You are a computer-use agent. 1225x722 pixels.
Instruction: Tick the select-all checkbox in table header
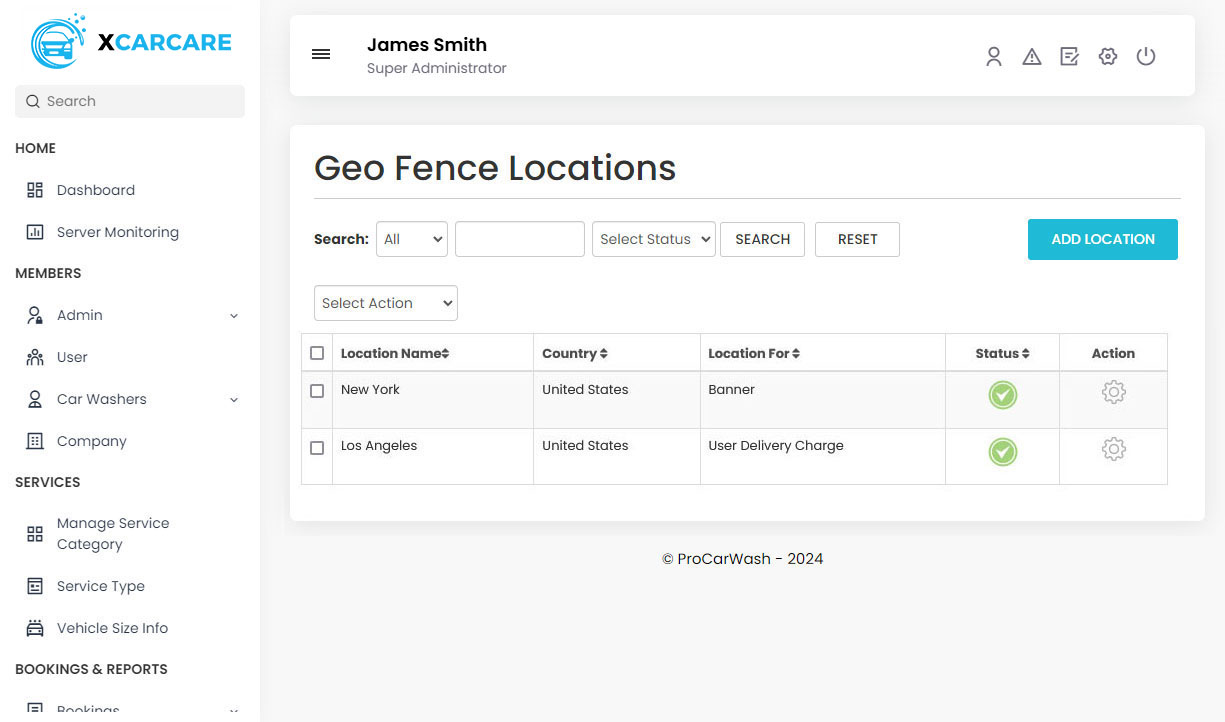click(x=317, y=353)
